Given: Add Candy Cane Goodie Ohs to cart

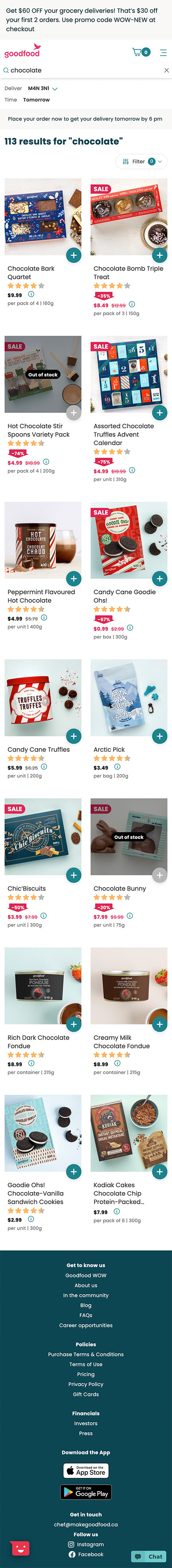Looking at the screenshot, I should (x=159, y=578).
